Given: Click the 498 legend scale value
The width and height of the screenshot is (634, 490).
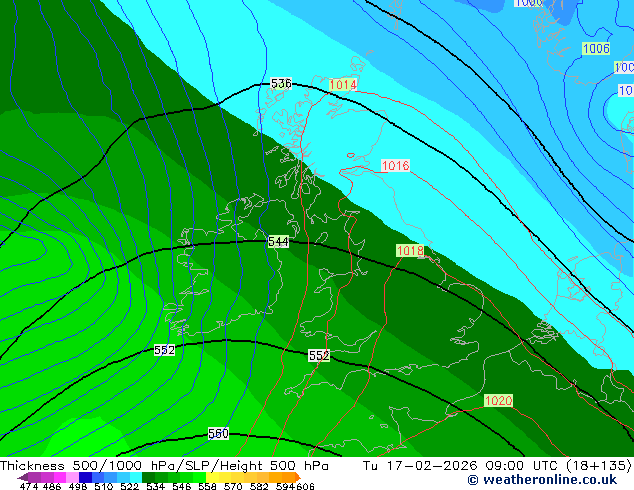Looking at the screenshot, I should (78, 486).
